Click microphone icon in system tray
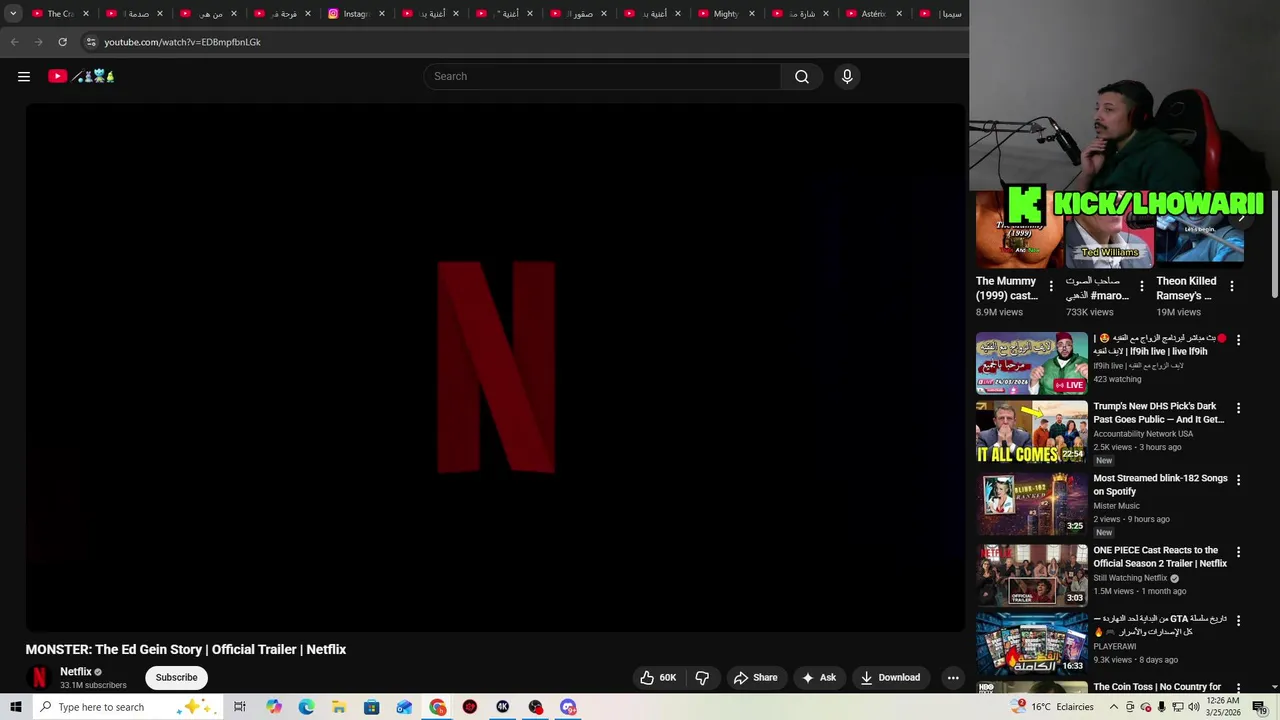The height and width of the screenshot is (720, 1280). point(1161,707)
